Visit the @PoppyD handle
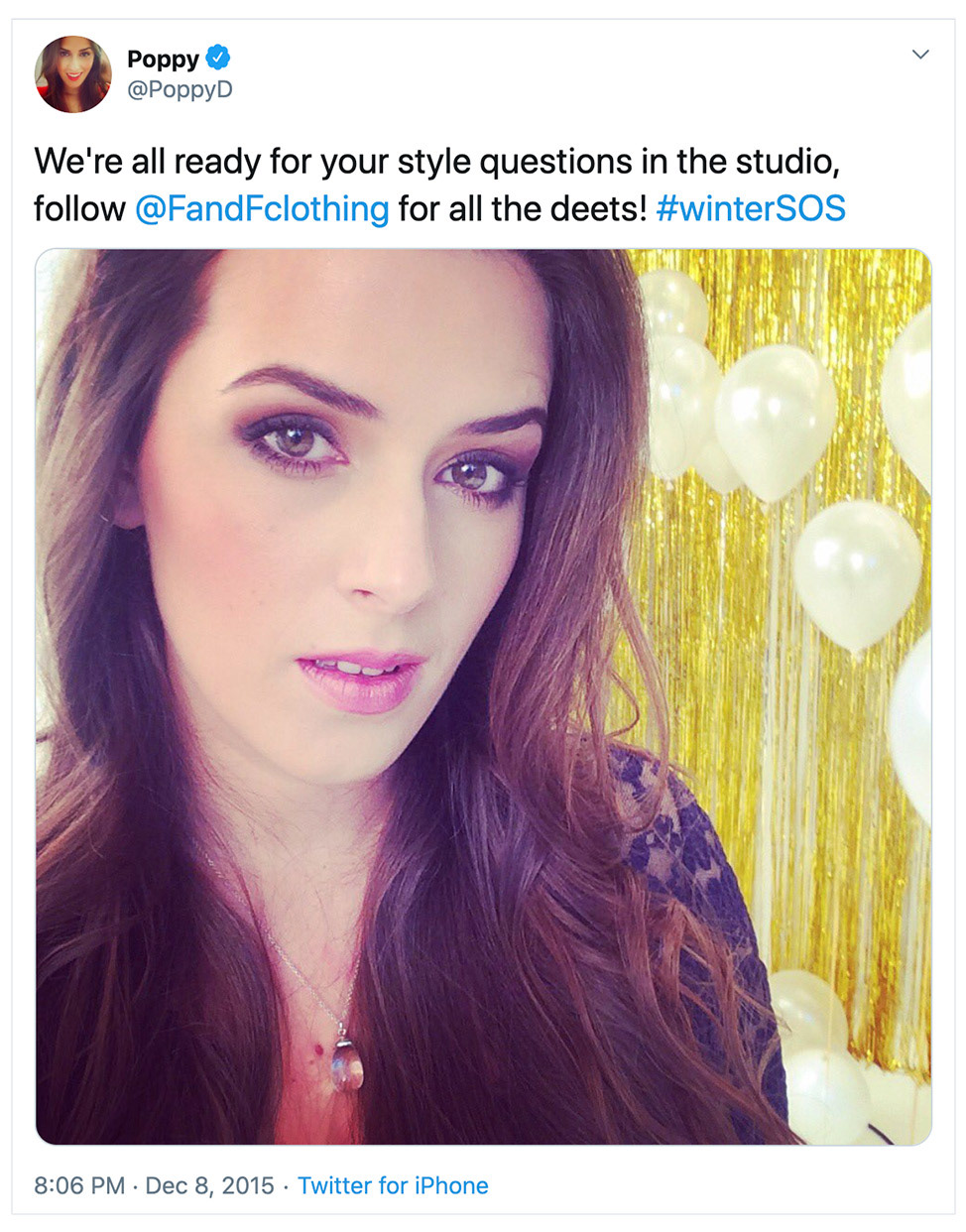This screenshot has height=1232, width=966. point(180,90)
